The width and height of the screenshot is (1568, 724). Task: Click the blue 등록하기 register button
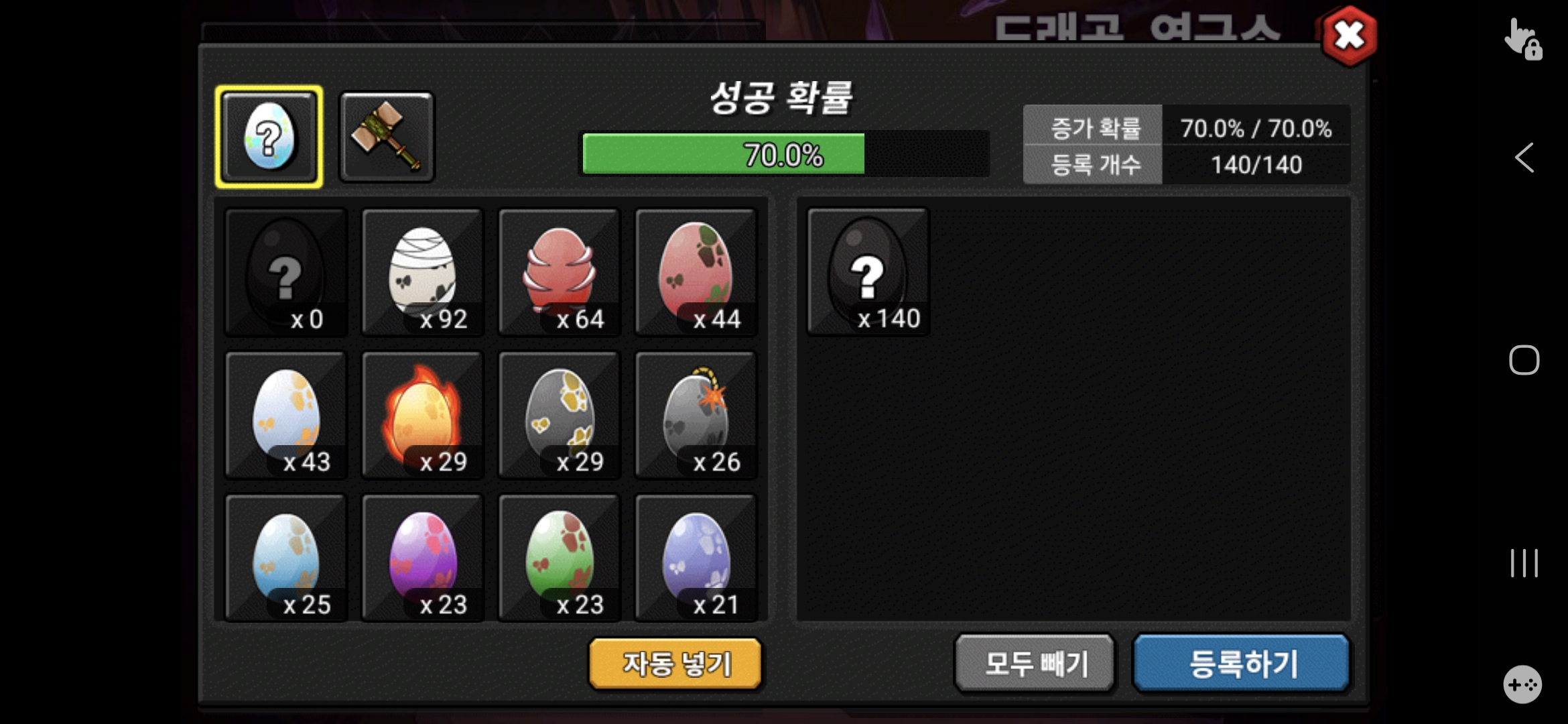[x=1242, y=663]
